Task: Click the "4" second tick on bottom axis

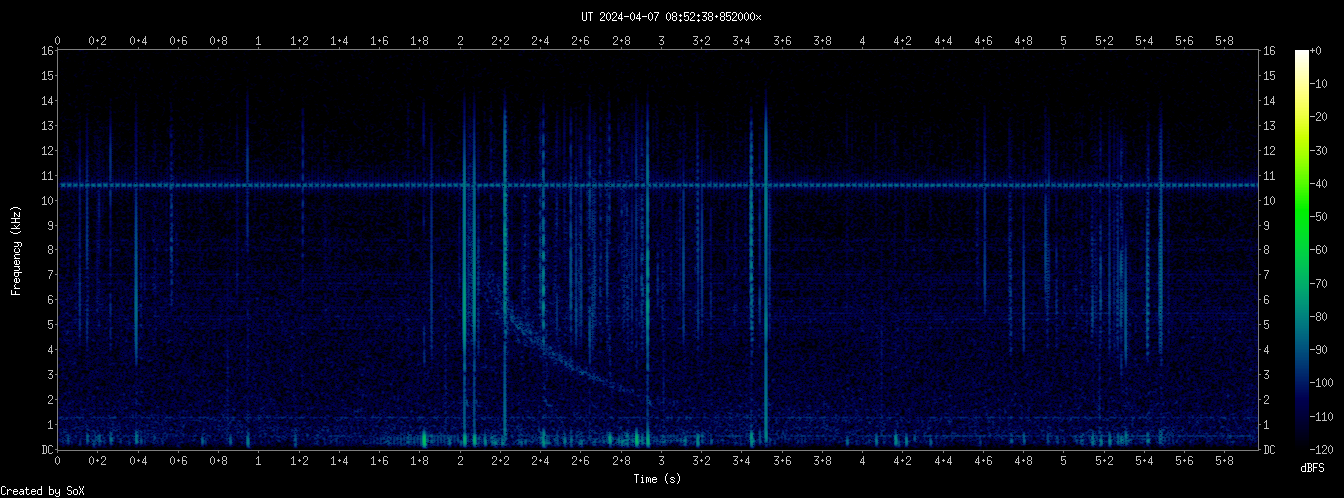Action: pyautogui.click(x=862, y=461)
